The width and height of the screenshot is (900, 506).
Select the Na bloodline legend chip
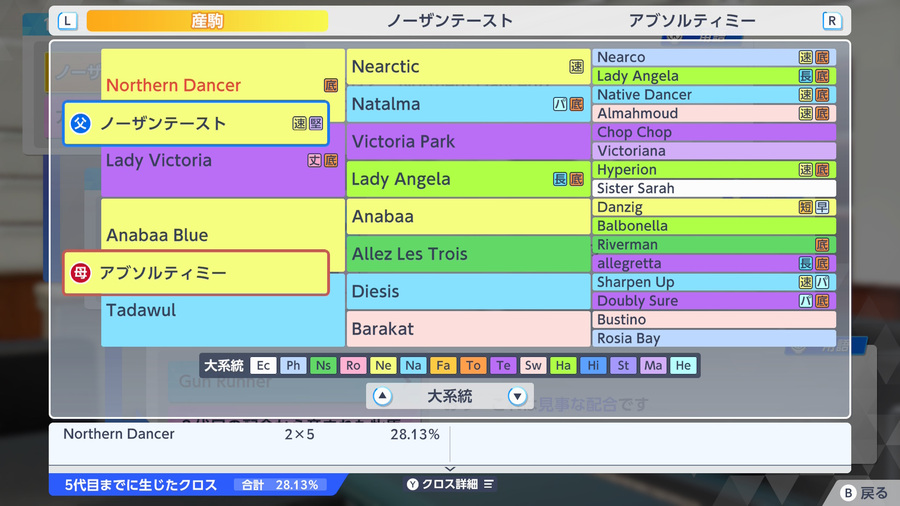point(413,365)
